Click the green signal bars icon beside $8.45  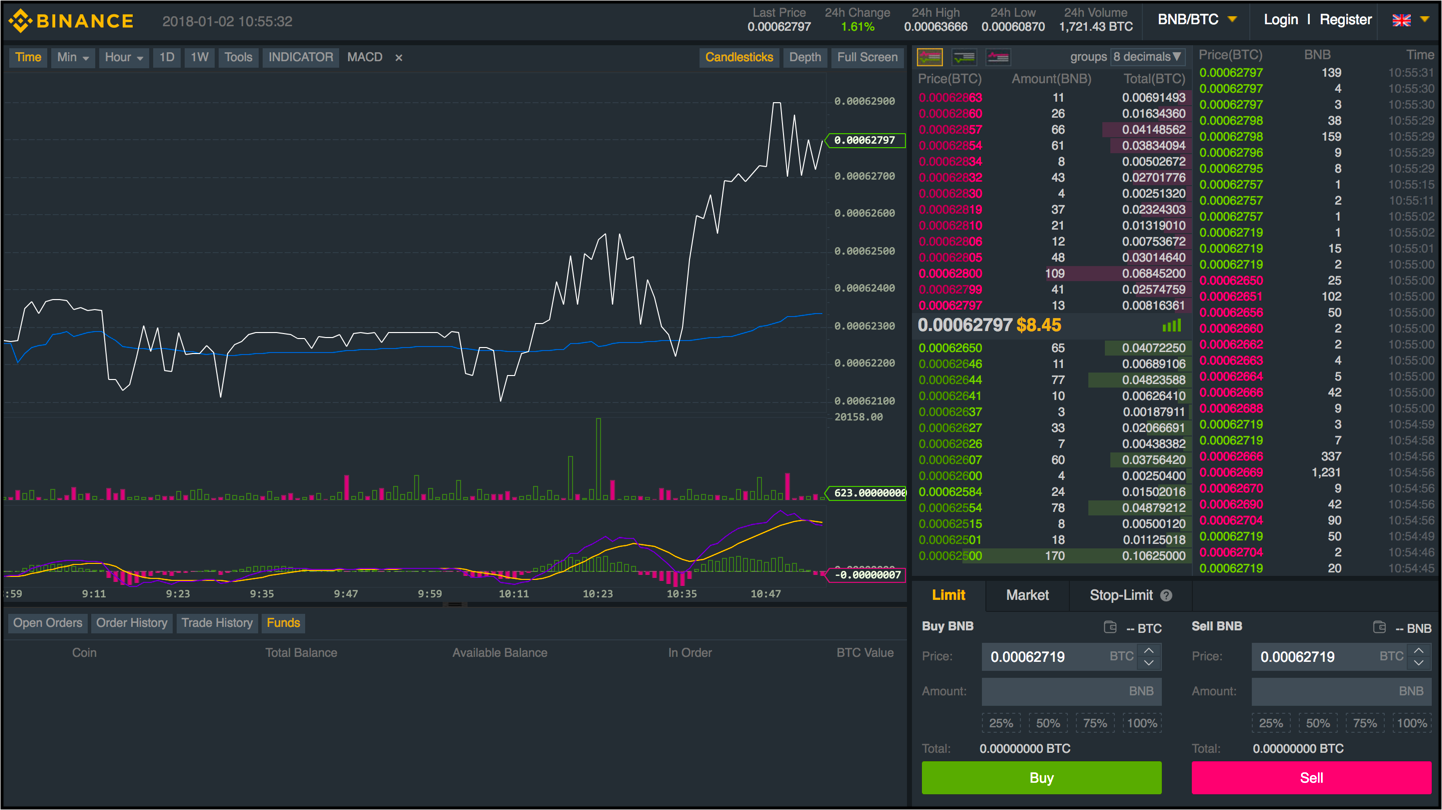(1171, 325)
